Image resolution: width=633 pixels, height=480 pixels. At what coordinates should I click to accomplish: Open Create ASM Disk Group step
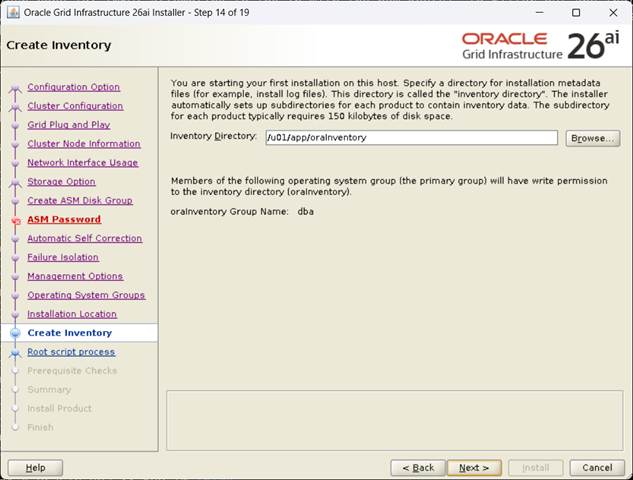pos(80,201)
